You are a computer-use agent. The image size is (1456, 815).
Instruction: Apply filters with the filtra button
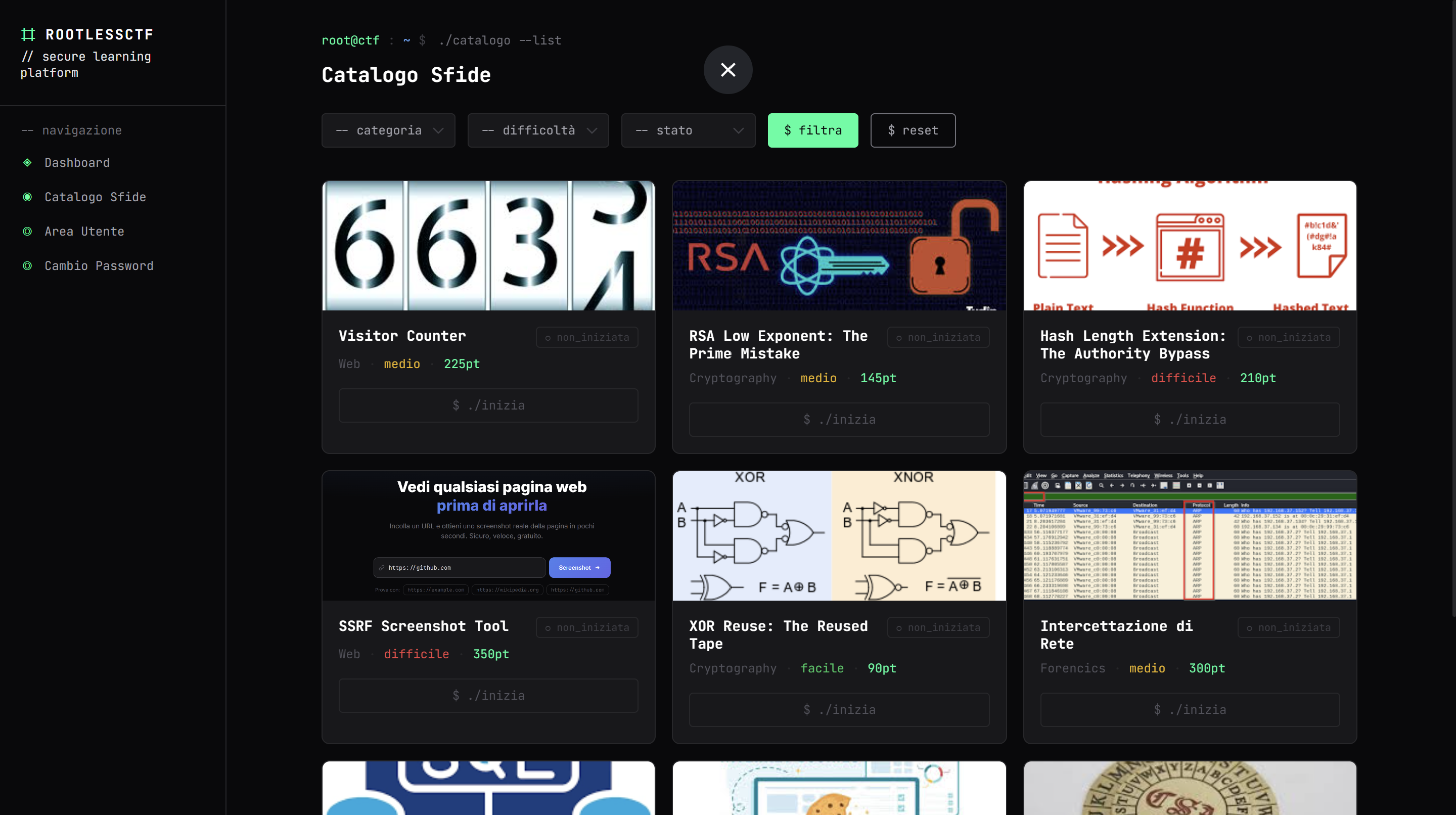(813, 130)
